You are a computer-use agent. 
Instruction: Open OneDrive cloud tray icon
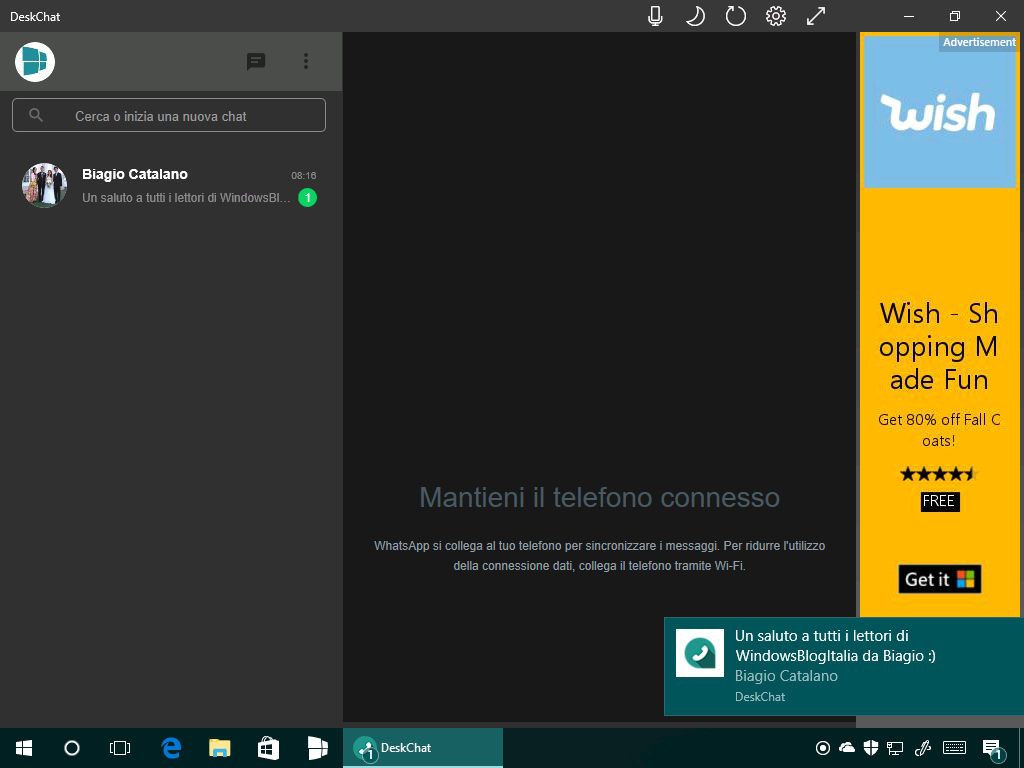pyautogui.click(x=846, y=748)
